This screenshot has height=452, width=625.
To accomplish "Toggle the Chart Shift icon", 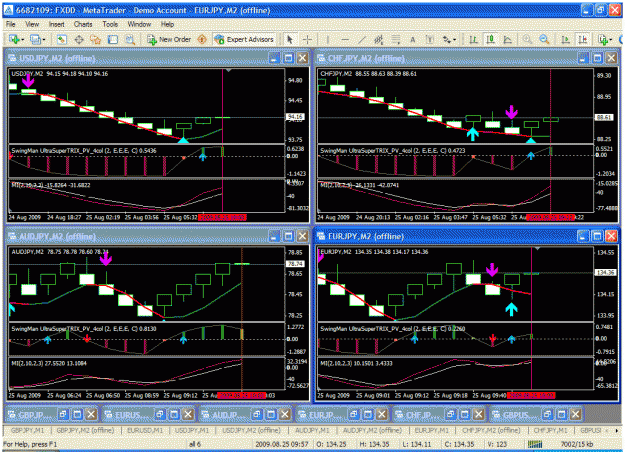I will [583, 39].
